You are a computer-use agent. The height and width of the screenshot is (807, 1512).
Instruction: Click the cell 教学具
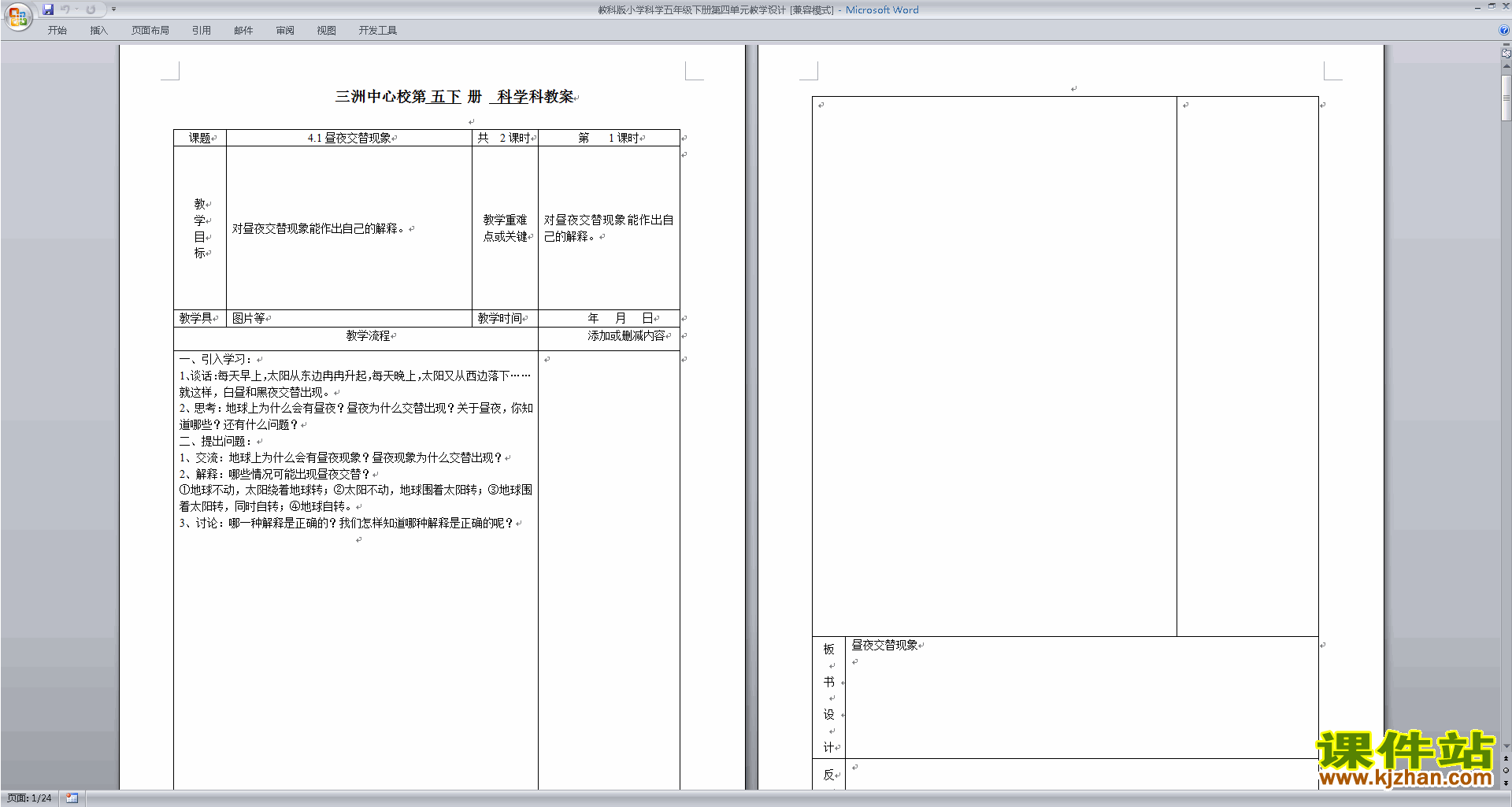pyautogui.click(x=200, y=318)
